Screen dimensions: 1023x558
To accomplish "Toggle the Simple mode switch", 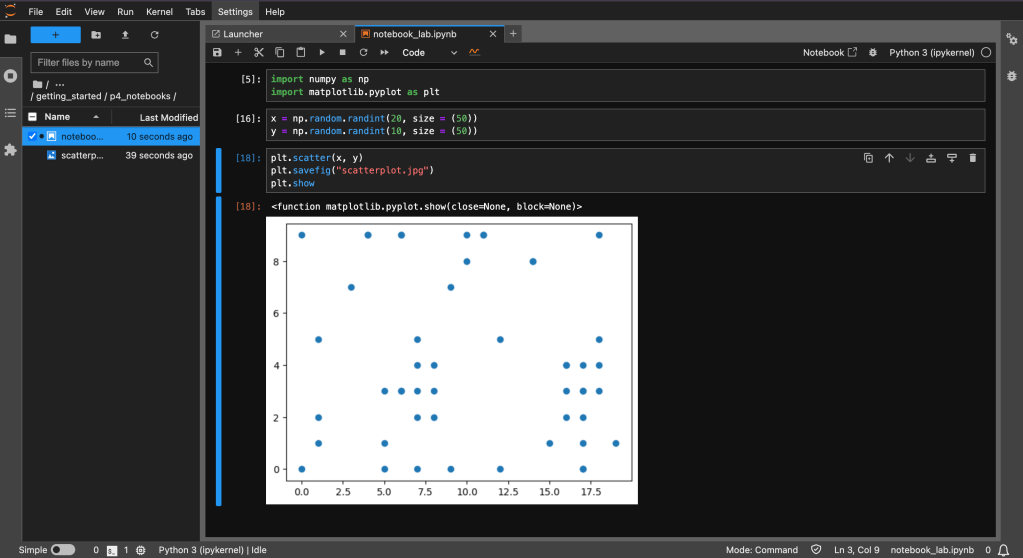I will [x=62, y=549].
